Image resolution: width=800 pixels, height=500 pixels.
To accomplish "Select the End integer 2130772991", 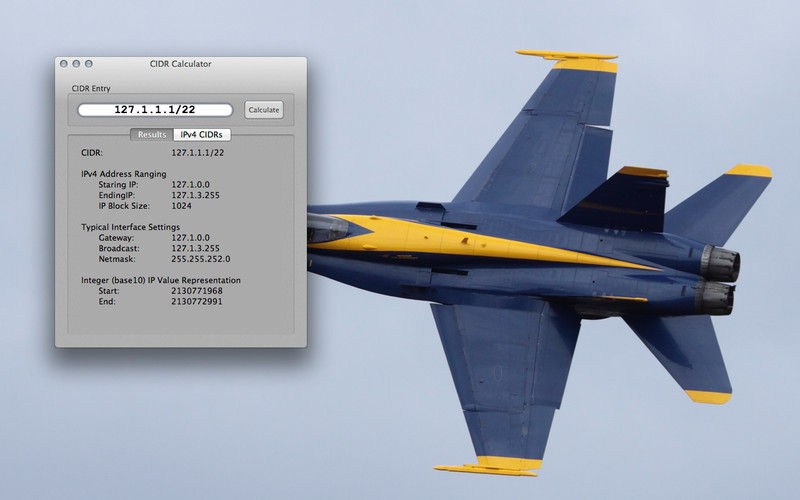I will tap(196, 302).
